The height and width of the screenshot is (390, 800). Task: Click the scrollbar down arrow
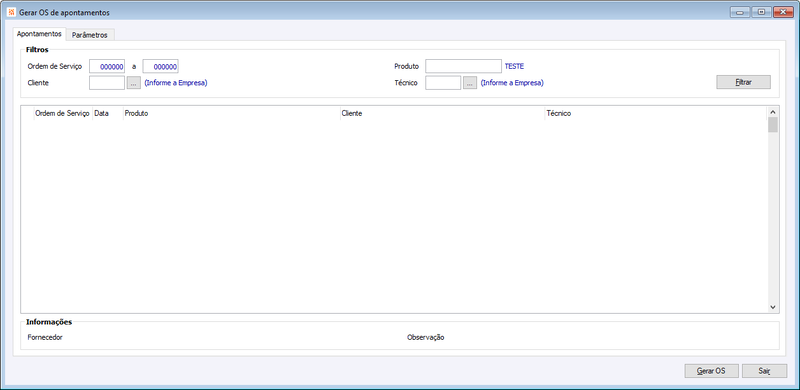pos(772,307)
